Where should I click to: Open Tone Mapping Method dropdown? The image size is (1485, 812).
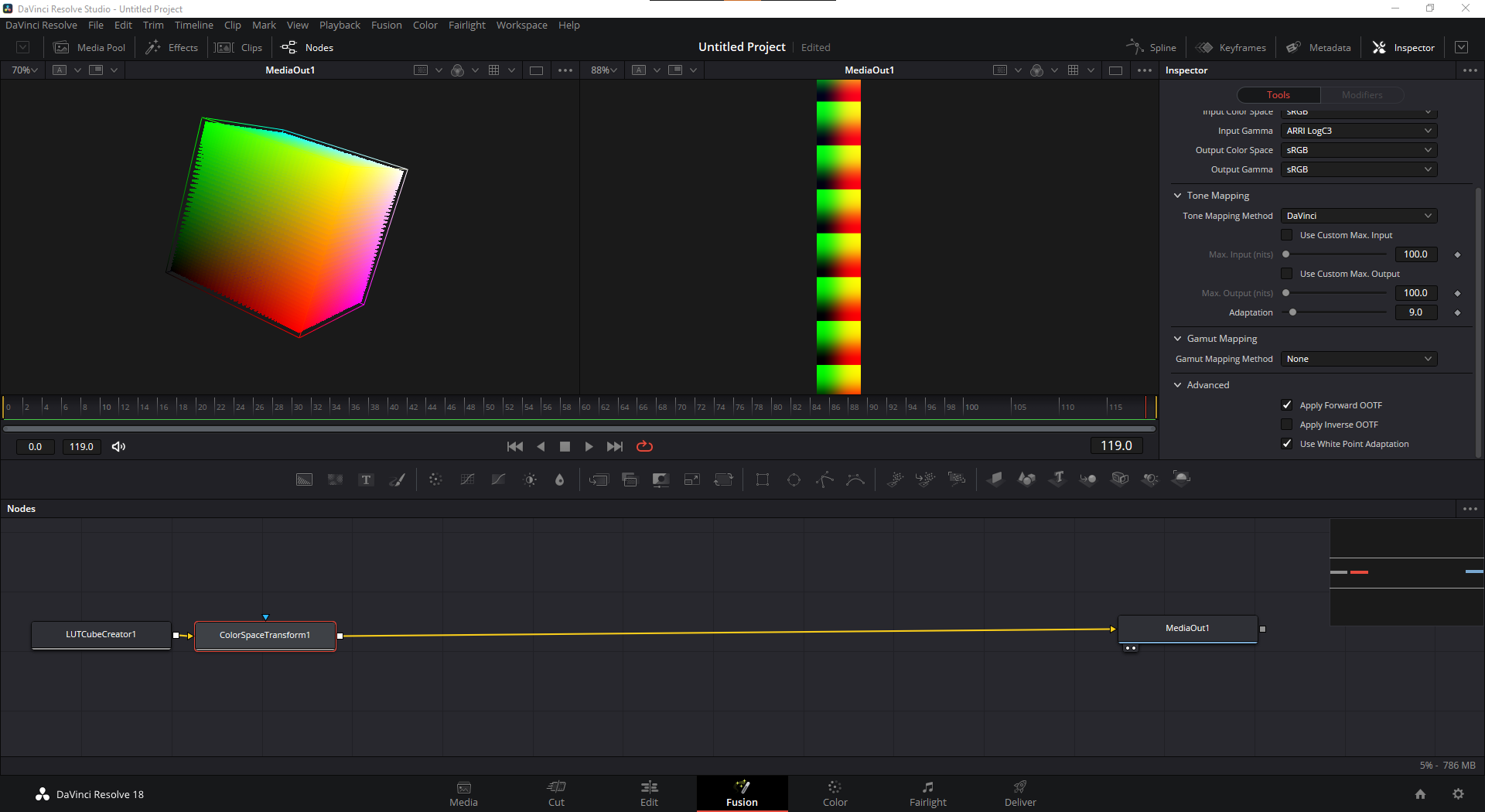click(x=1359, y=216)
